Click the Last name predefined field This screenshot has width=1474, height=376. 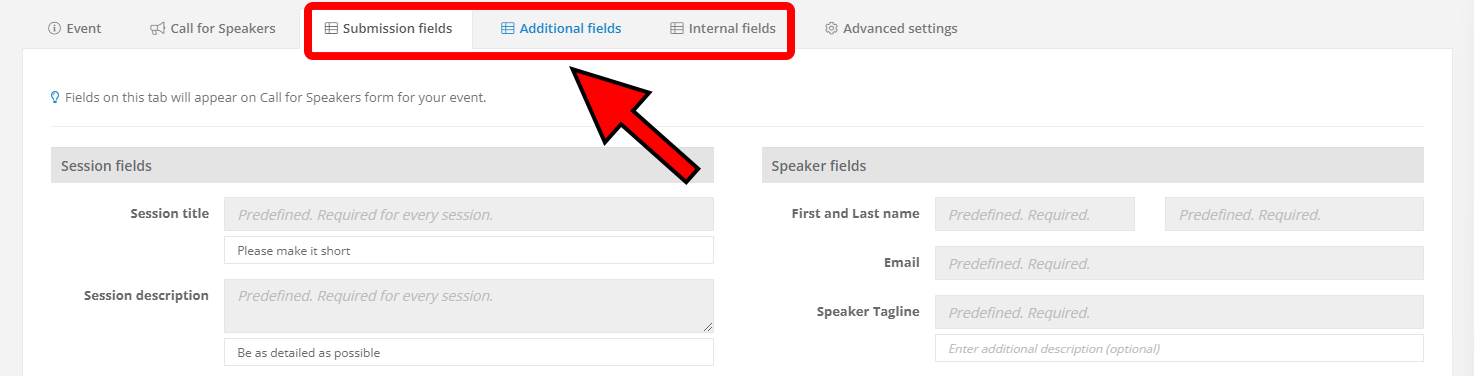click(x=1294, y=214)
